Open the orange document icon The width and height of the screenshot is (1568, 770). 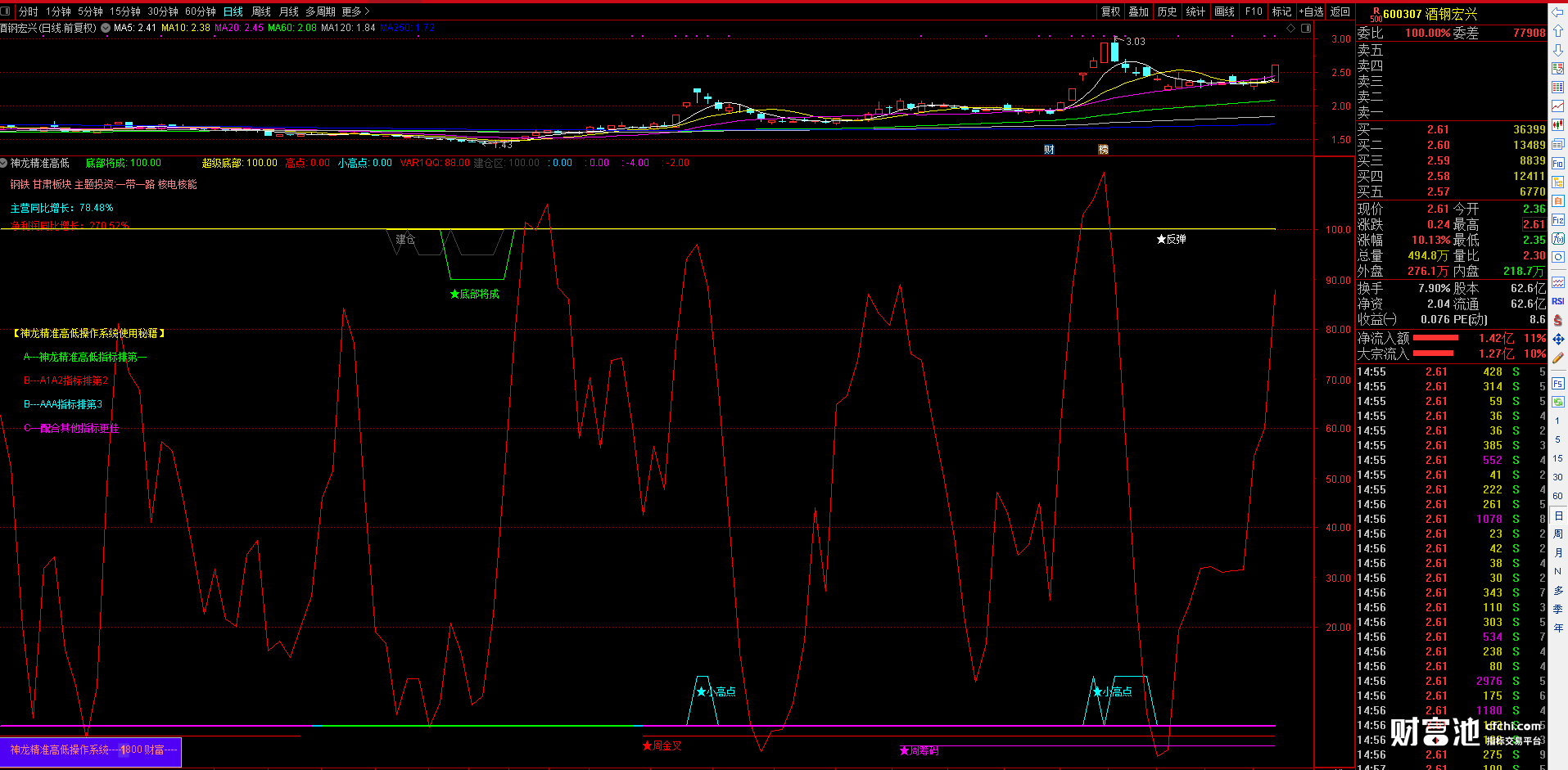point(1557,201)
